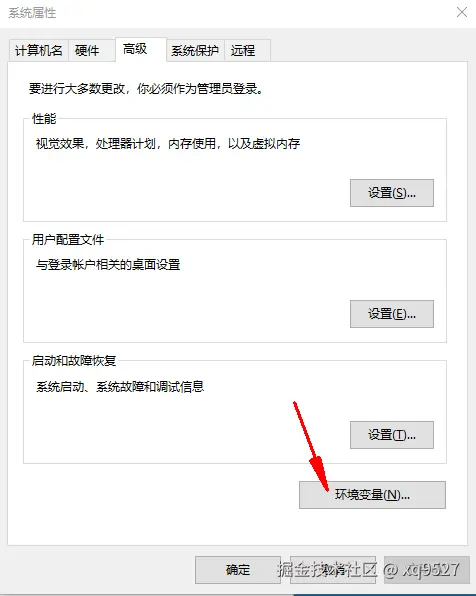Click 设置(E)... for user profiles

click(x=392, y=314)
